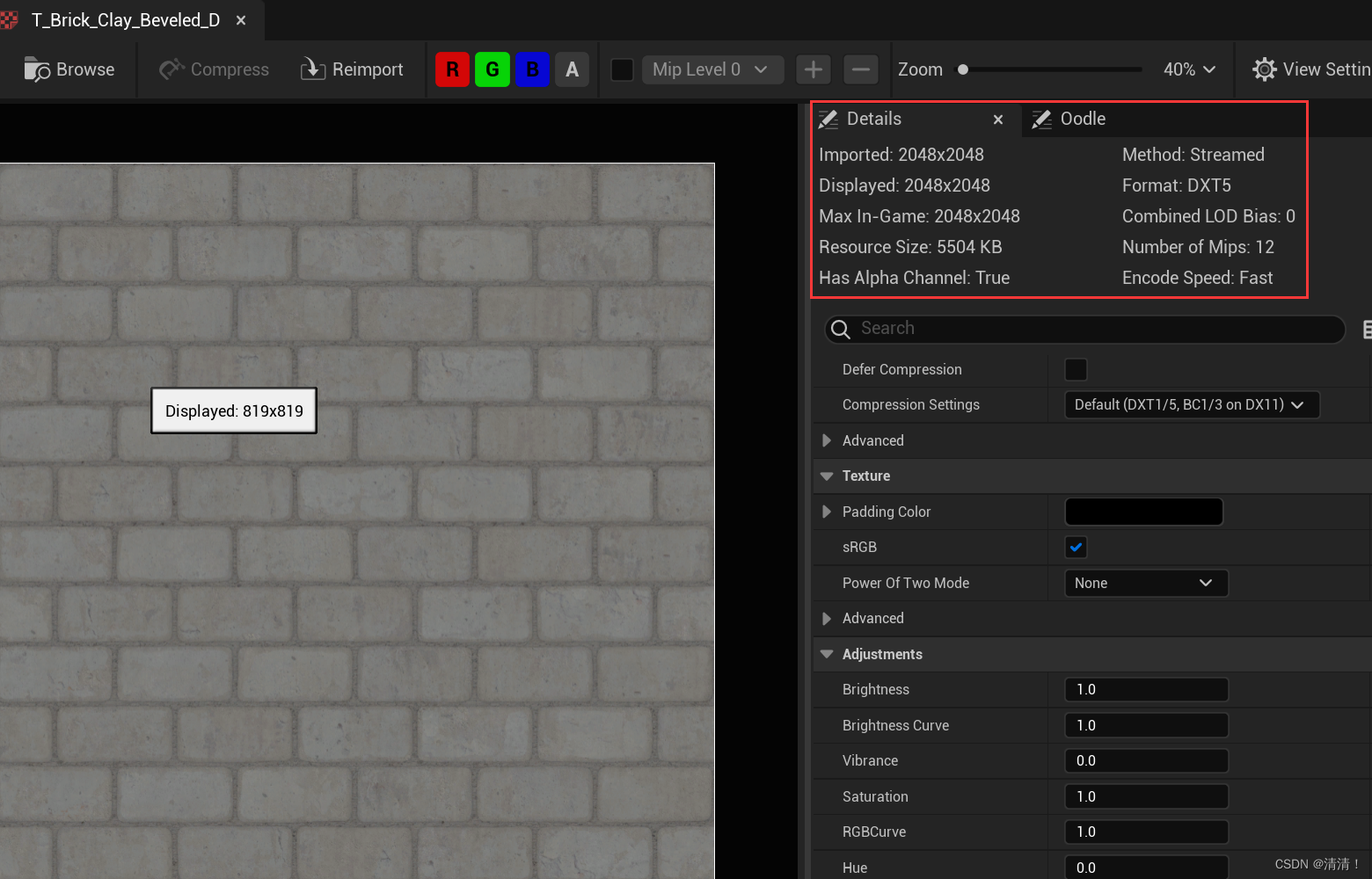
Task: Click the Reimport arrow icon
Action: coord(313,69)
